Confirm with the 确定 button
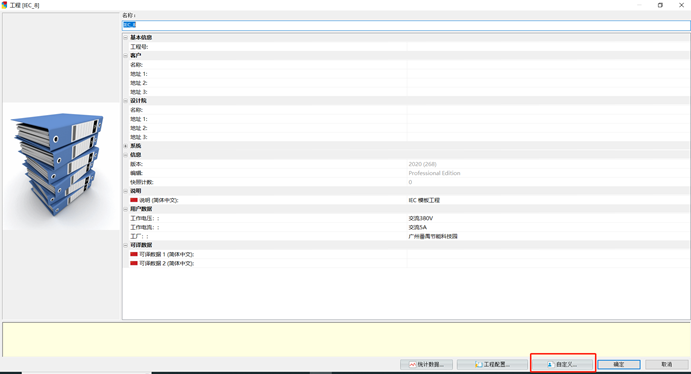The height and width of the screenshot is (374, 691). click(619, 364)
